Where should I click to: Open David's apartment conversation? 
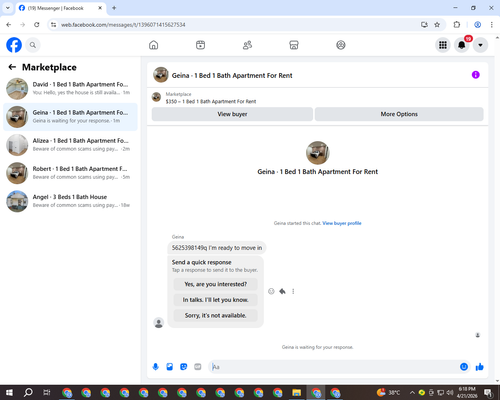[70, 89]
